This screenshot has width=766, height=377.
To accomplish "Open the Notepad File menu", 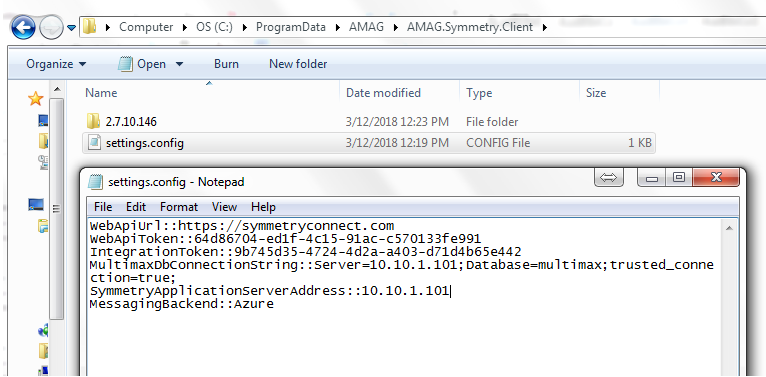I will tap(103, 207).
